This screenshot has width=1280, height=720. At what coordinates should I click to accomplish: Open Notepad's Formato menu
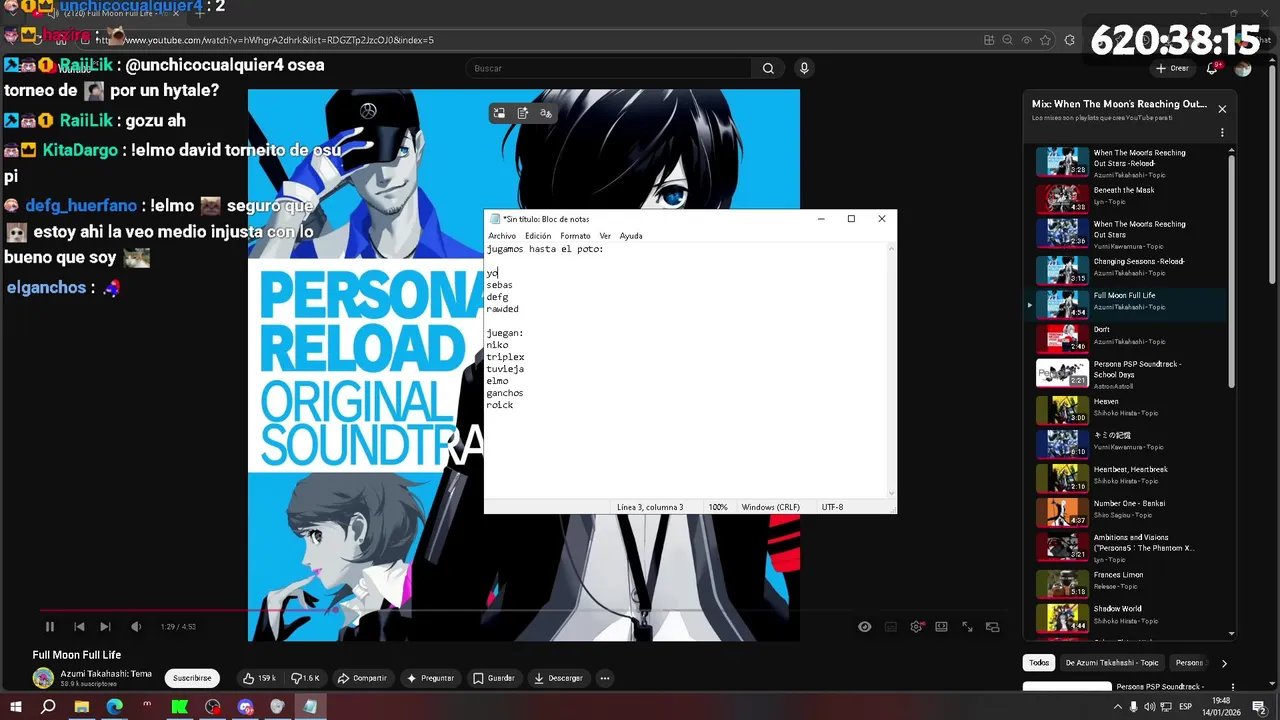pos(575,236)
